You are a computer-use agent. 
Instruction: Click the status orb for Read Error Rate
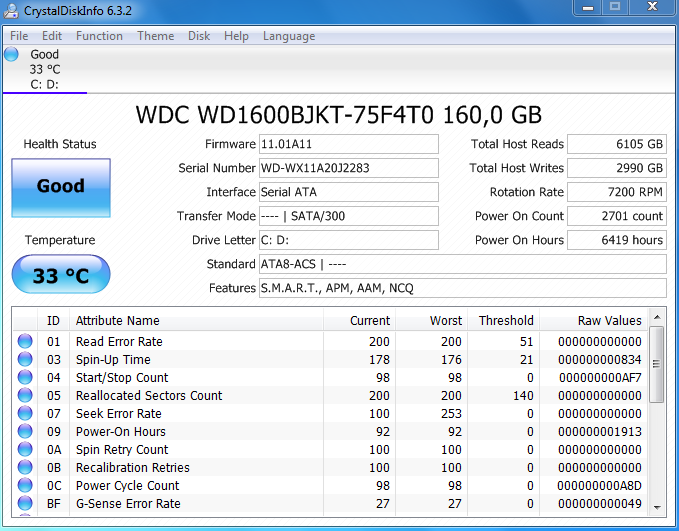coord(25,341)
